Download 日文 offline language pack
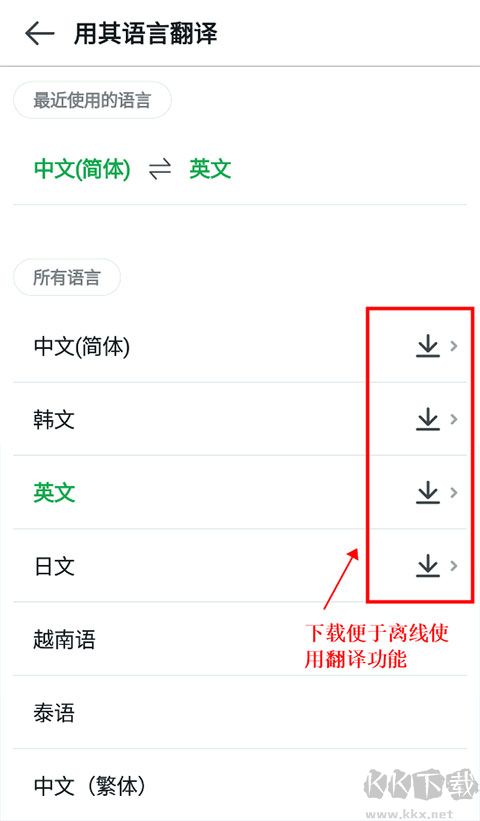 coord(428,566)
